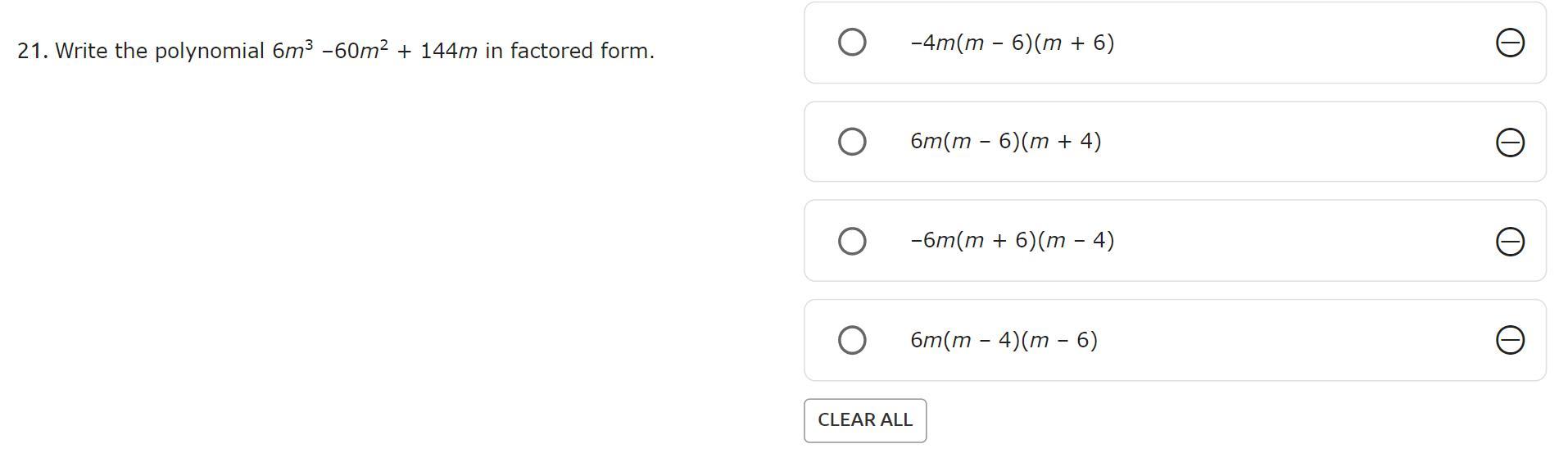Mark the −6m(m + 6)(m − 4) radio button

(x=852, y=241)
